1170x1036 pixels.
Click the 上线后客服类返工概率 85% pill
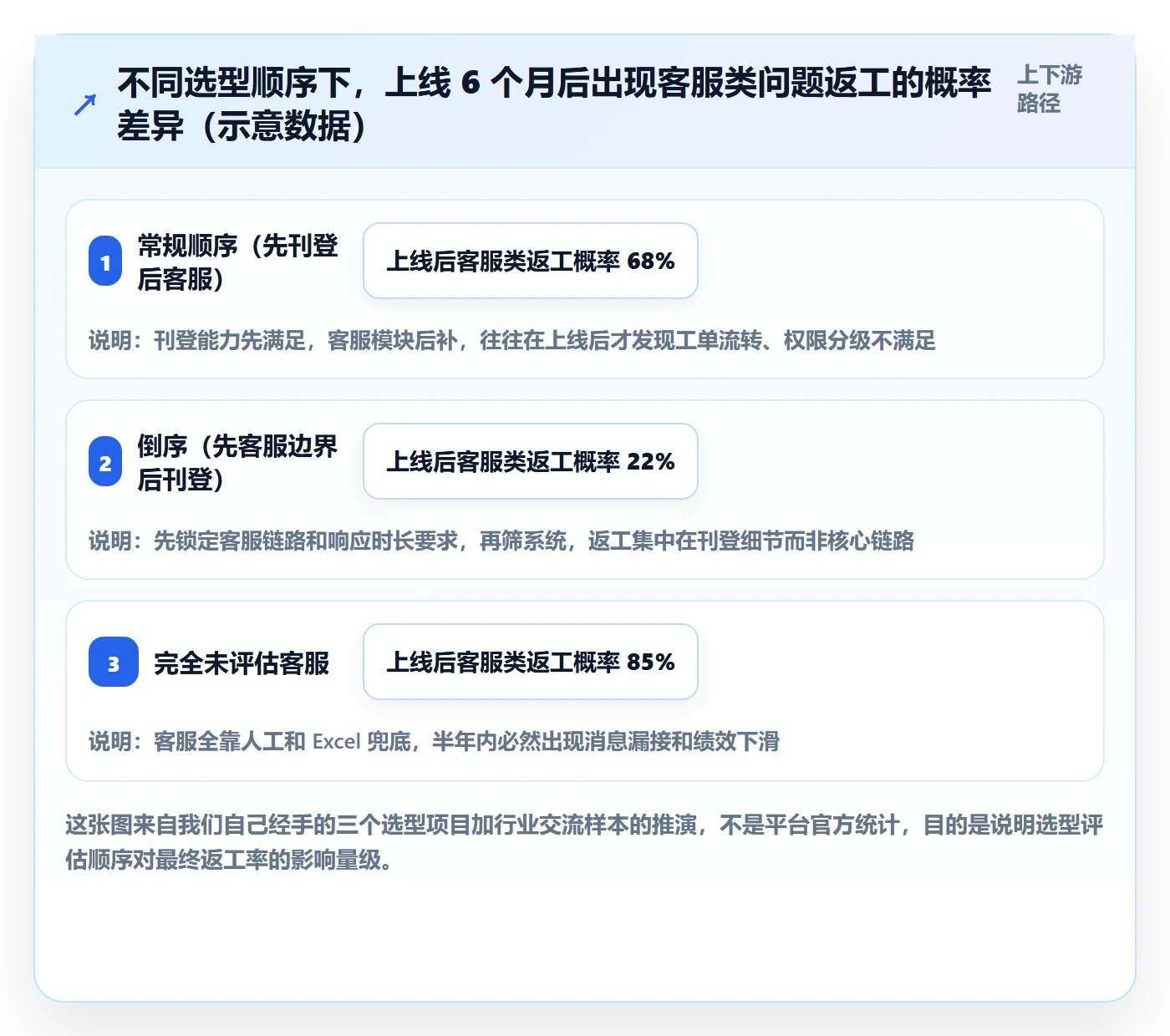pos(531,662)
